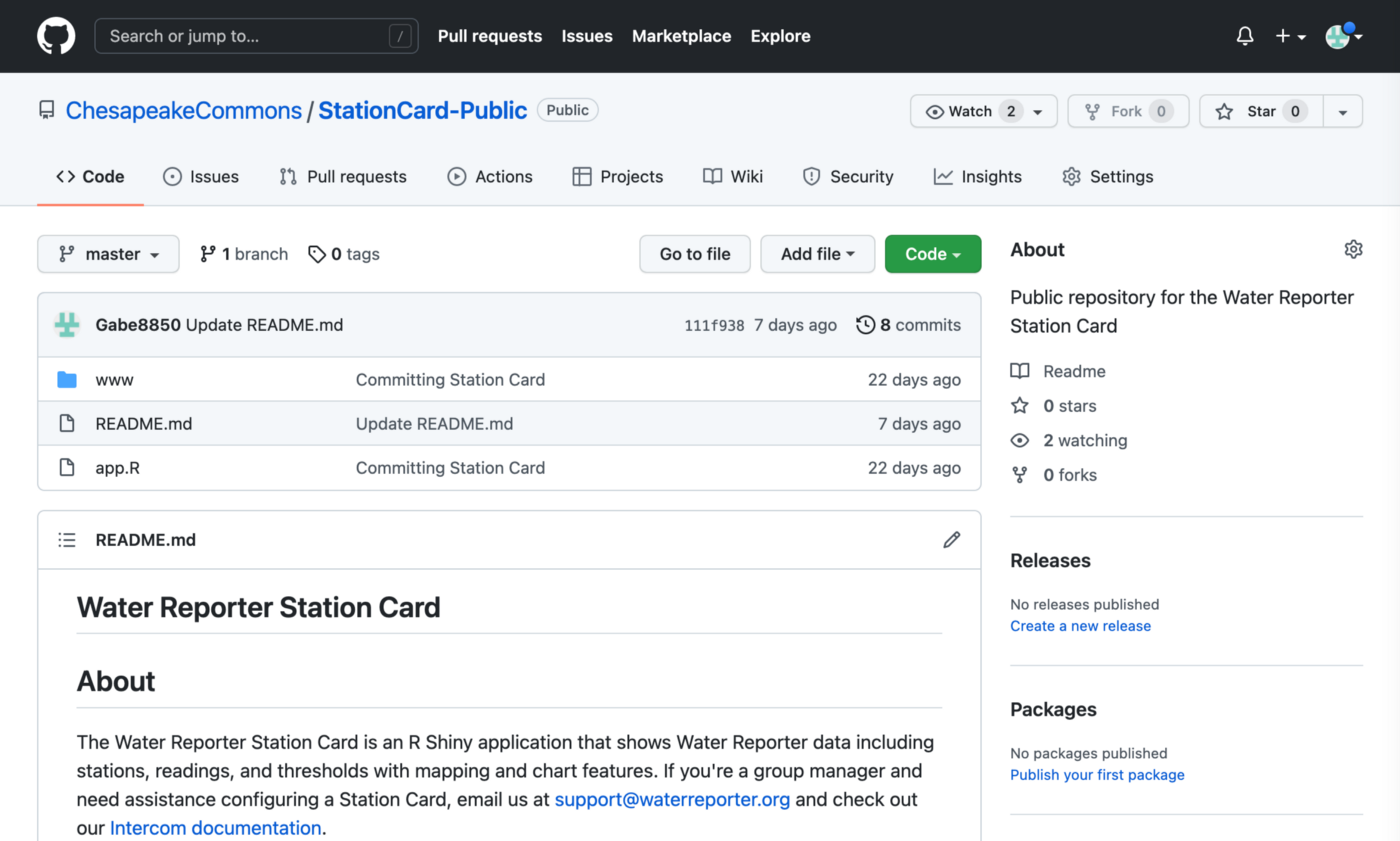Click the www folder icon
The height and width of the screenshot is (841, 1400).
click(x=67, y=380)
